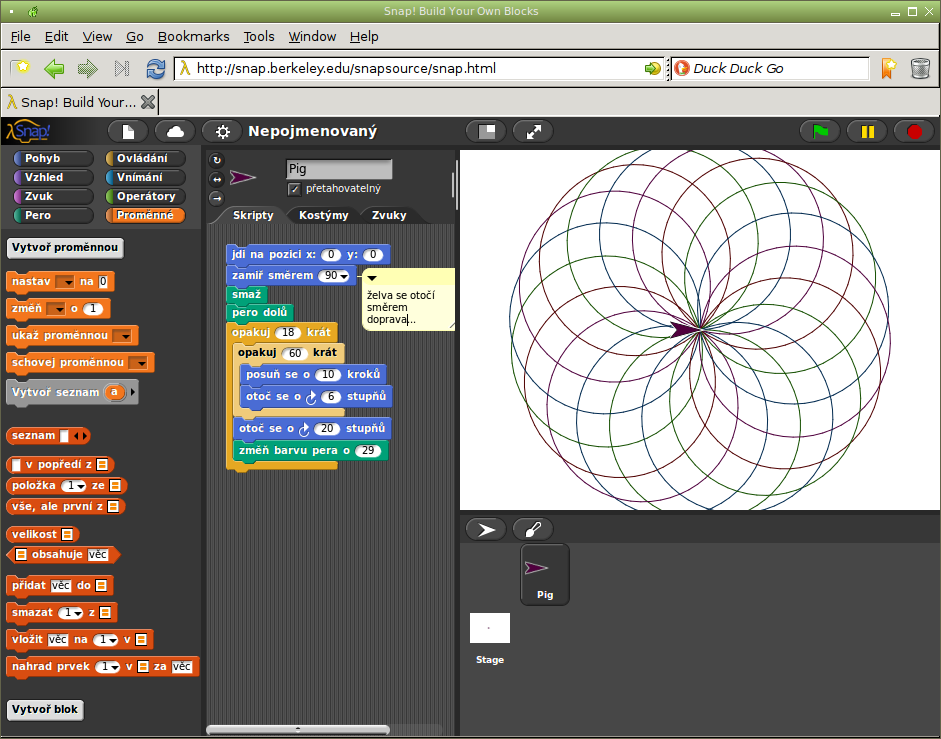Open the Snap! settings gear menu
The image size is (941, 739).
[x=222, y=132]
